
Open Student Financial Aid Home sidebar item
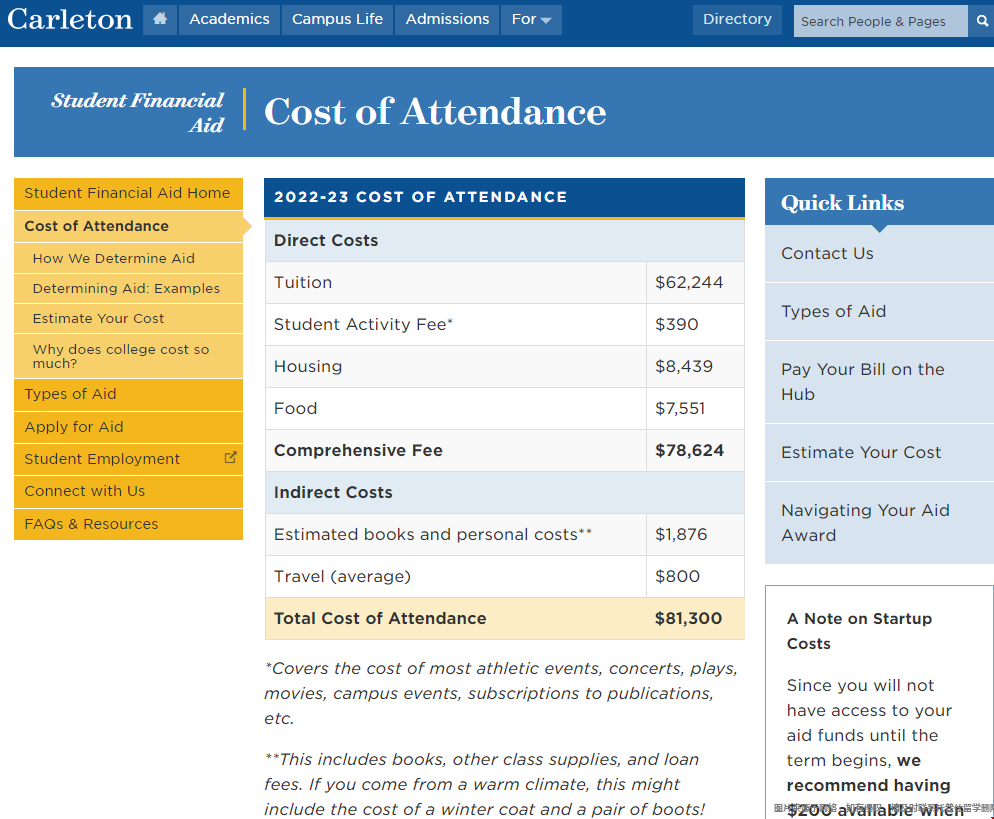pos(128,193)
